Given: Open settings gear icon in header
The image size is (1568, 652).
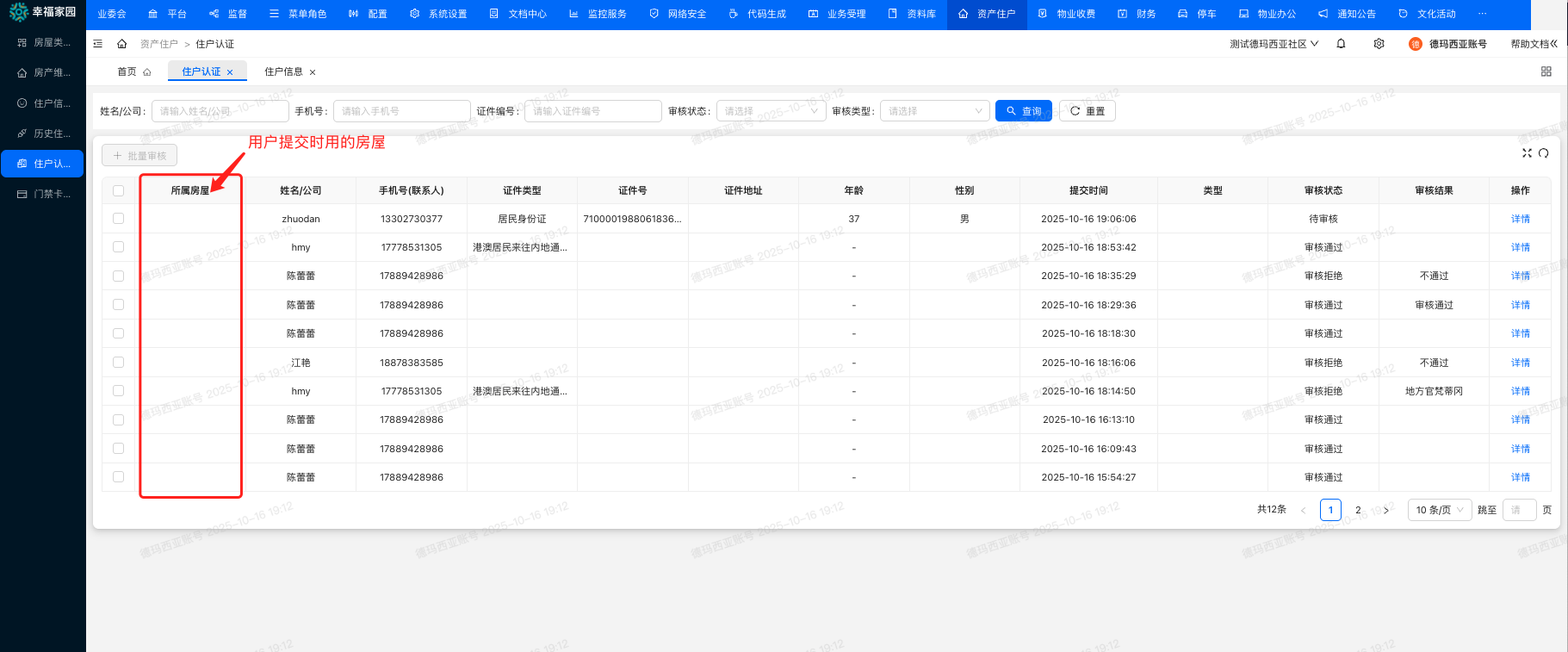Looking at the screenshot, I should point(1379,44).
